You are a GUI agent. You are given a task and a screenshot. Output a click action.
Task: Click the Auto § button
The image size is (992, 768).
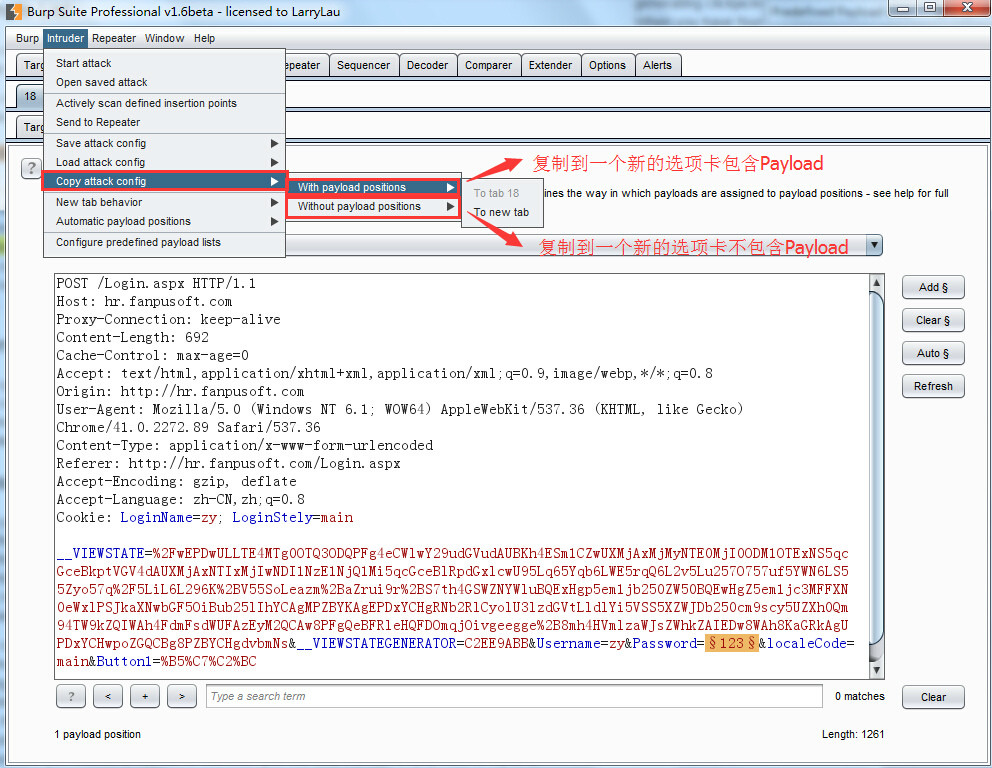point(933,353)
